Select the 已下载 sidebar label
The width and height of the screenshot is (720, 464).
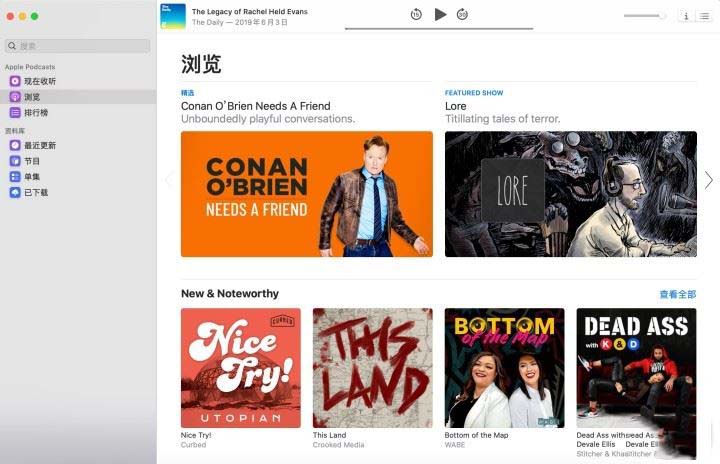(36, 192)
